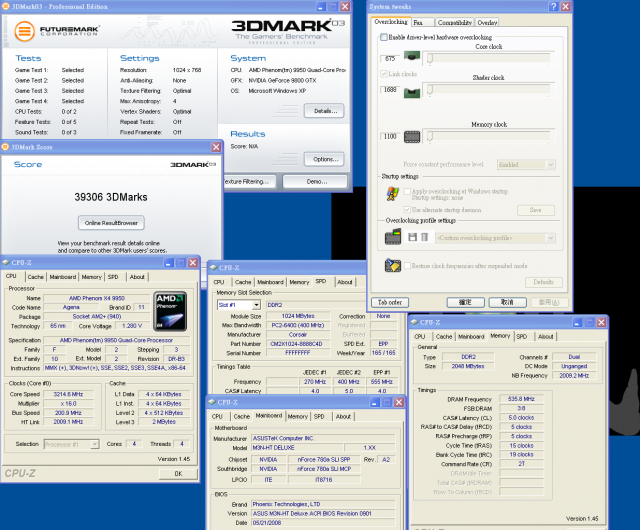Click the Memory clock slider
This screenshot has height=530, width=640.
[489, 136]
